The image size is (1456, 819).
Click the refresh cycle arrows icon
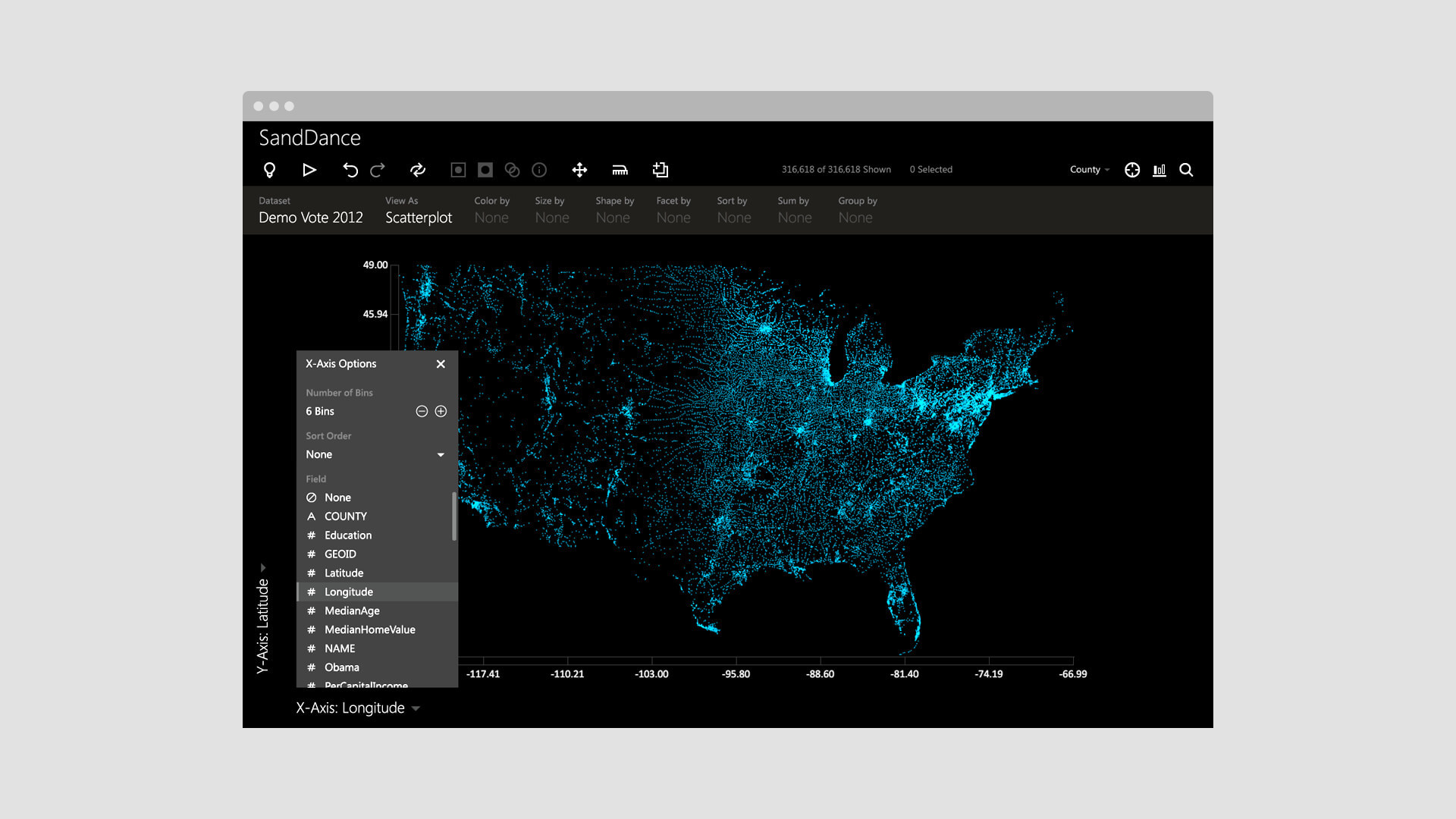click(418, 170)
